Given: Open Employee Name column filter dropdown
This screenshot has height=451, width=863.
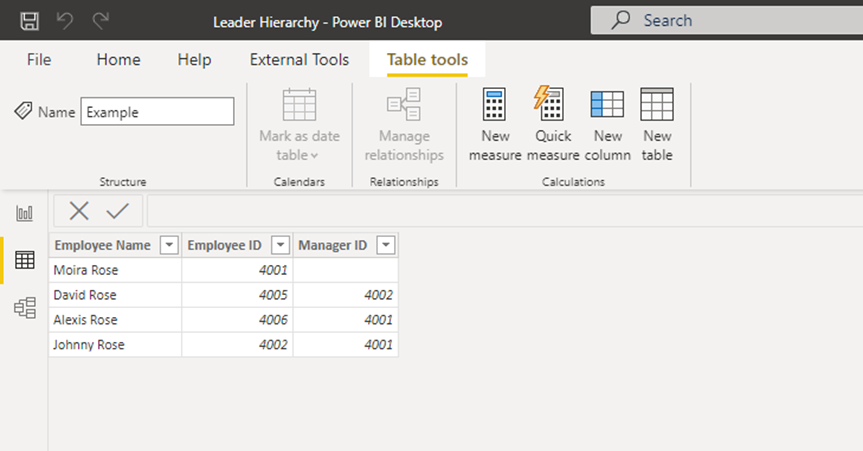Looking at the screenshot, I should [x=169, y=246].
